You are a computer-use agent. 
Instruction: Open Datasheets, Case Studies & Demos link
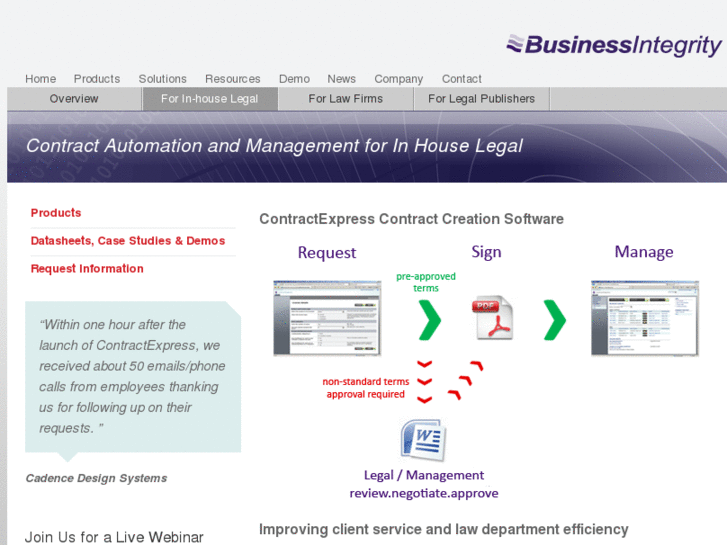128,241
